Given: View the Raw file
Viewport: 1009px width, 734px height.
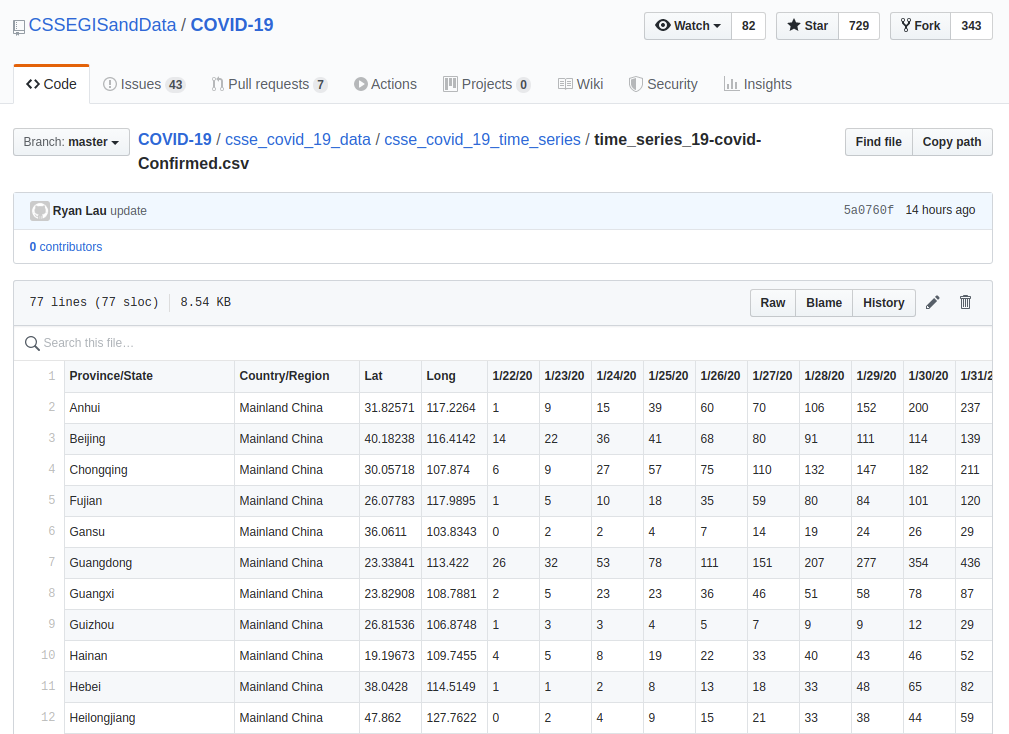Looking at the screenshot, I should pos(773,303).
